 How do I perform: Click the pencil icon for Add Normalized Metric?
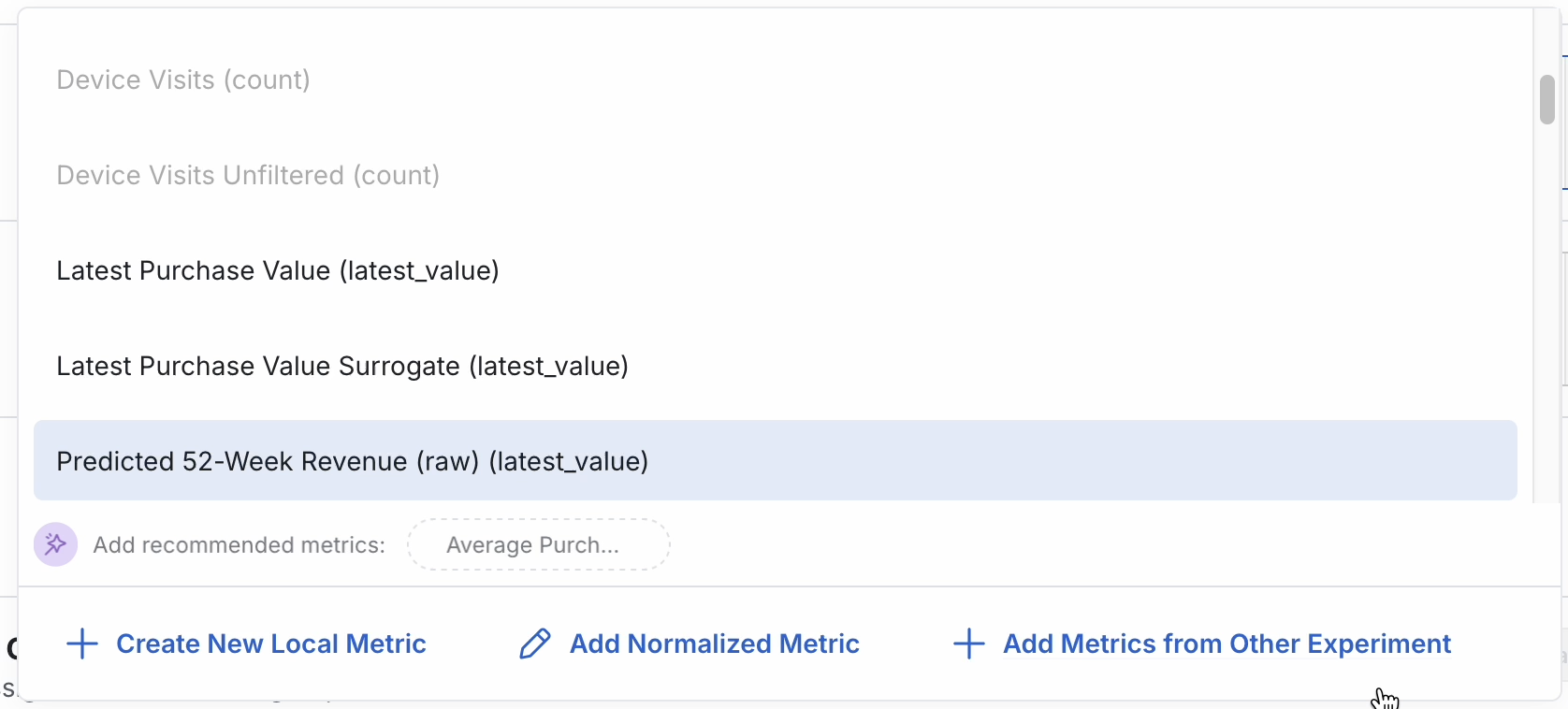[535, 644]
